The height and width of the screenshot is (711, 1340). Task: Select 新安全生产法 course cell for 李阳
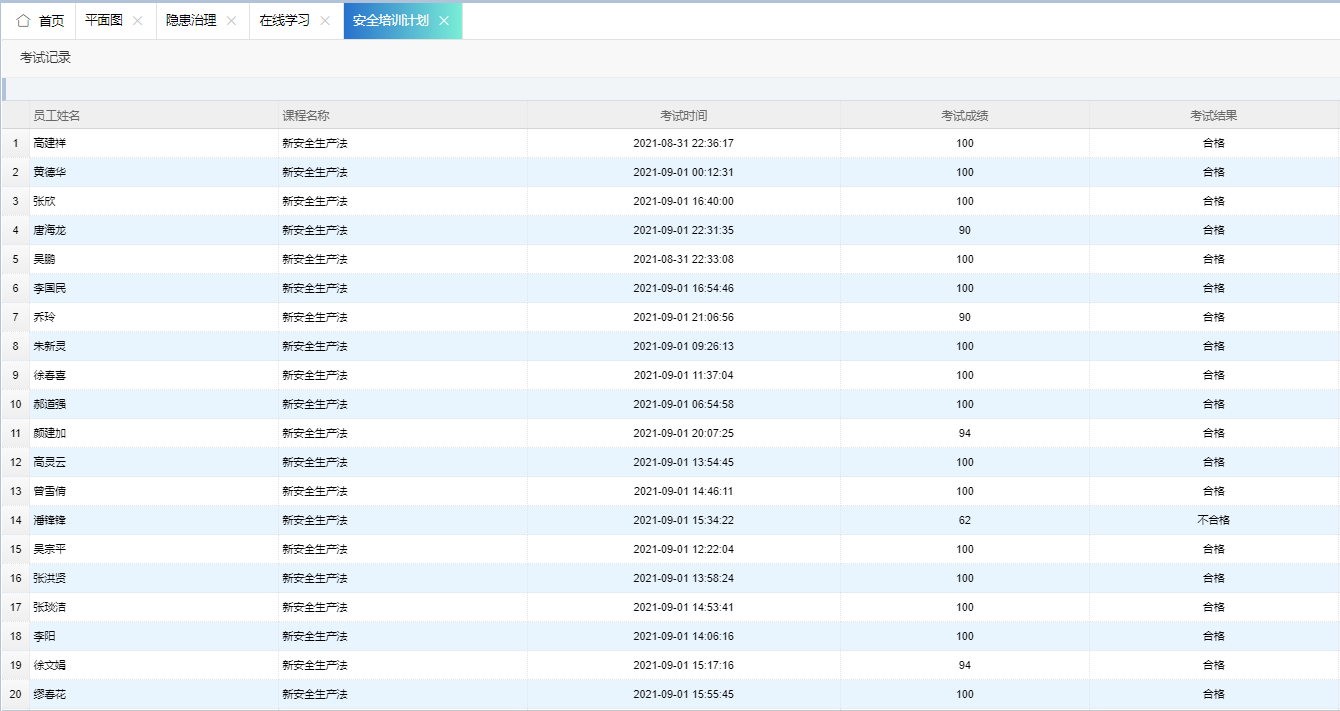[x=315, y=636]
